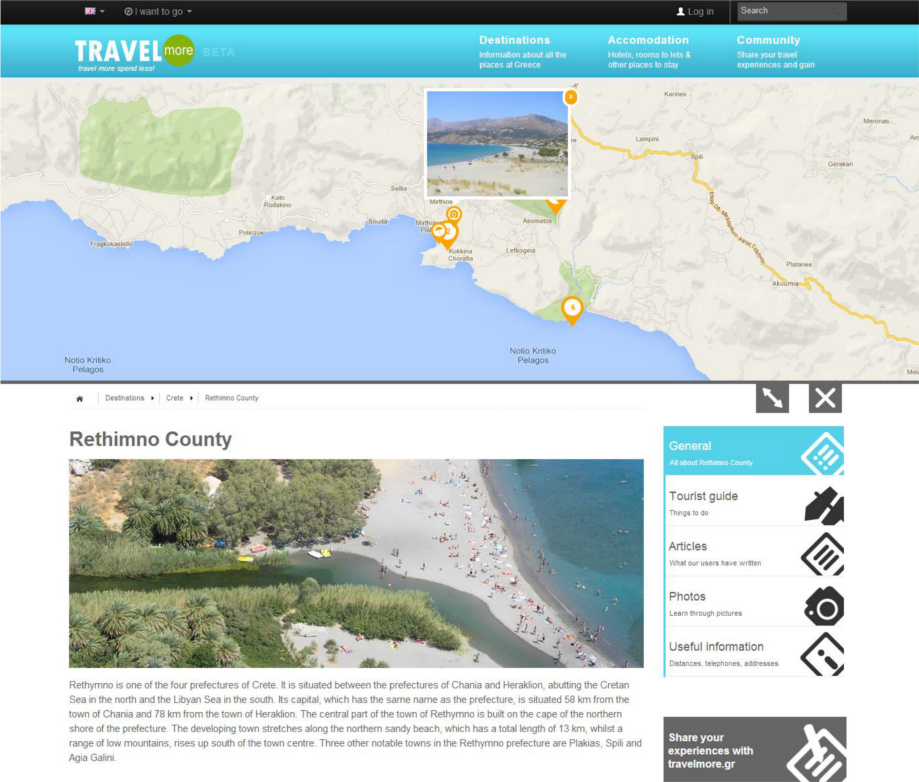
Task: Click the Crete breadcrumb link
Action: [x=175, y=398]
